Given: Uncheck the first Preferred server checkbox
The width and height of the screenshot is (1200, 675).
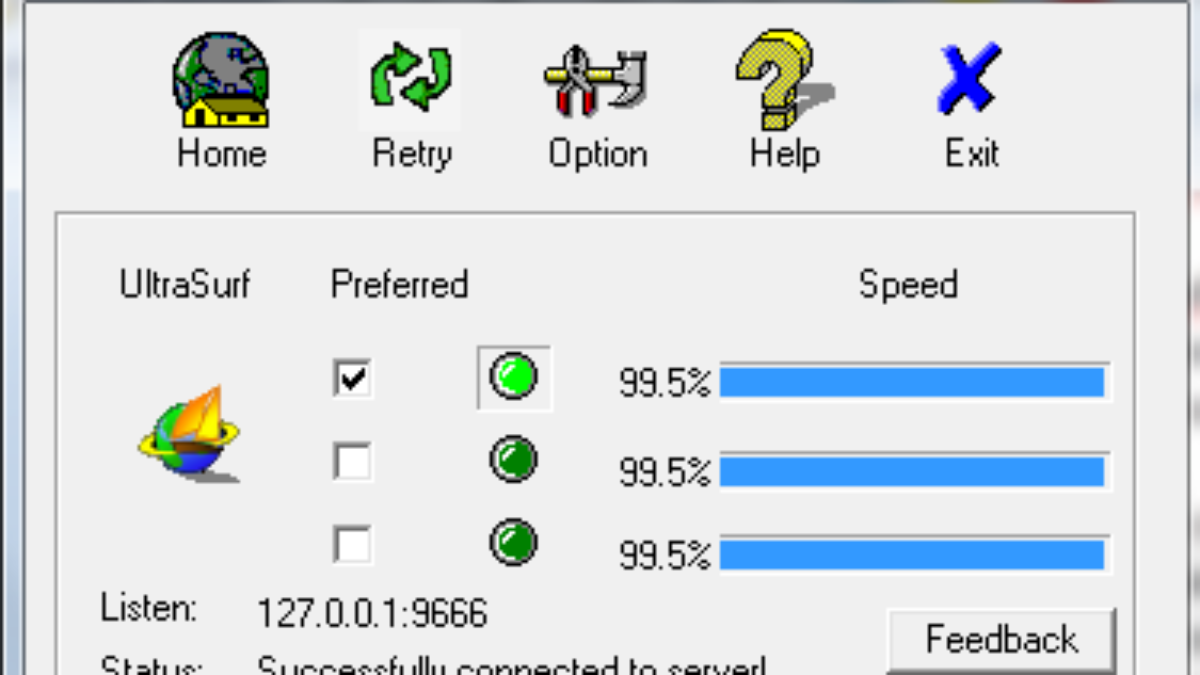Looking at the screenshot, I should (x=353, y=379).
